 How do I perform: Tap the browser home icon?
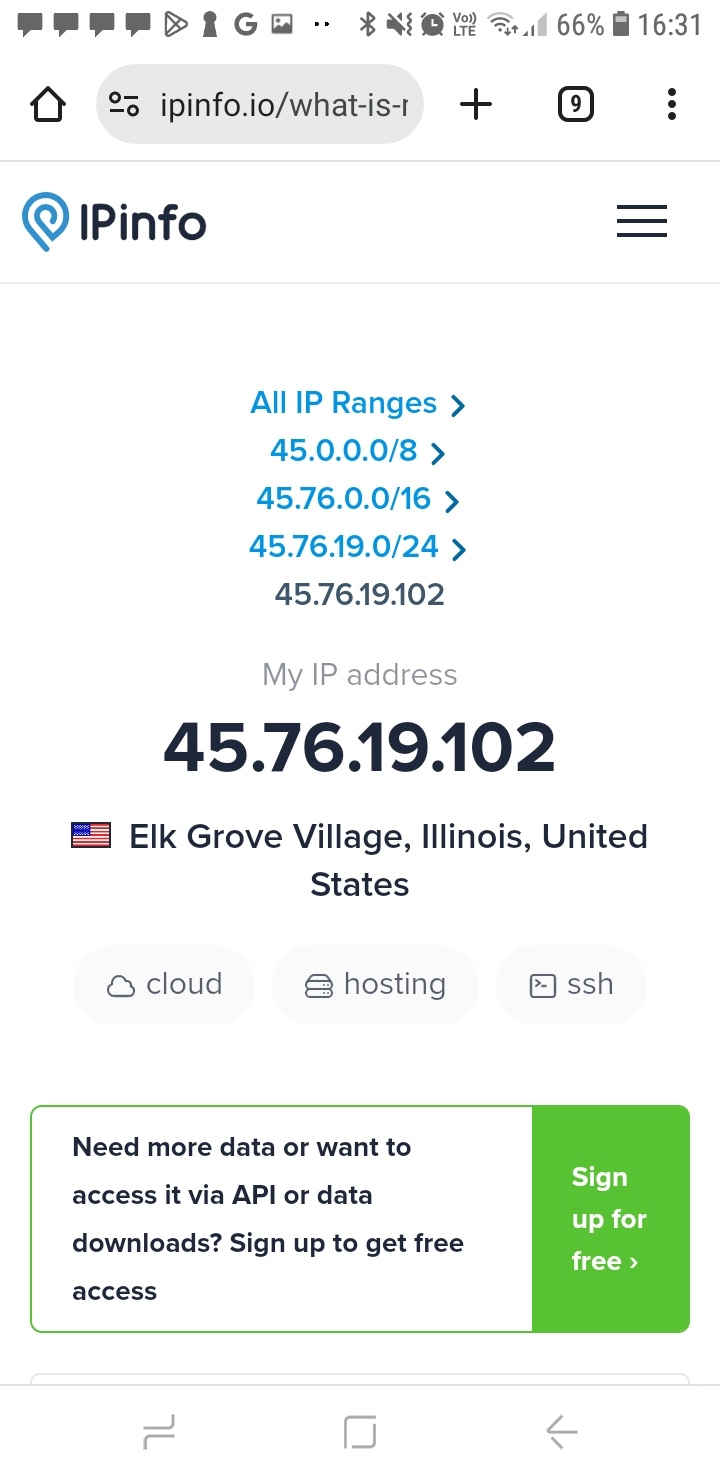(x=48, y=104)
